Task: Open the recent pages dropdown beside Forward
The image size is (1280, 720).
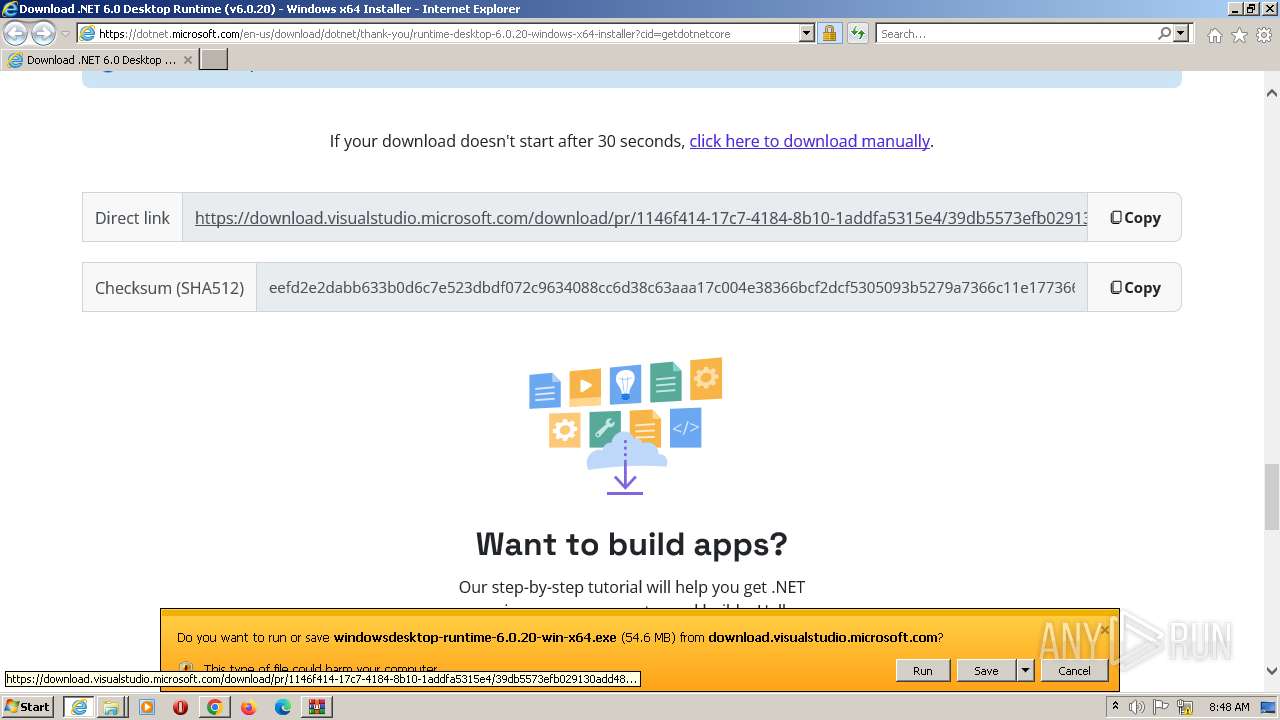Action: [x=65, y=34]
